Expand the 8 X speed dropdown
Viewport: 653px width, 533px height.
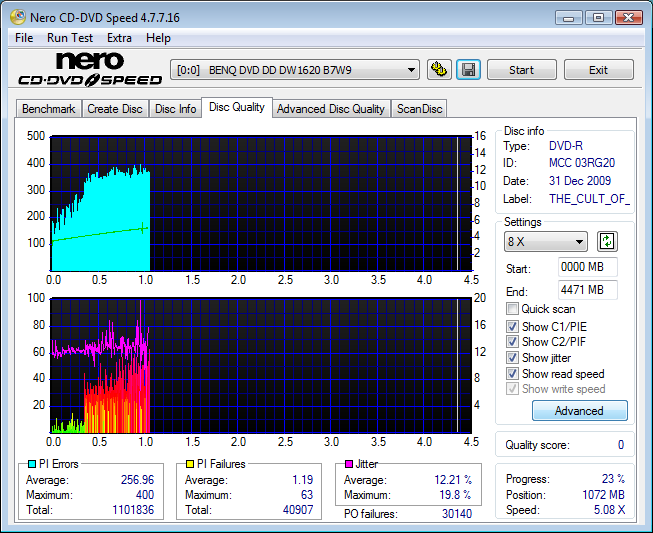[546, 242]
